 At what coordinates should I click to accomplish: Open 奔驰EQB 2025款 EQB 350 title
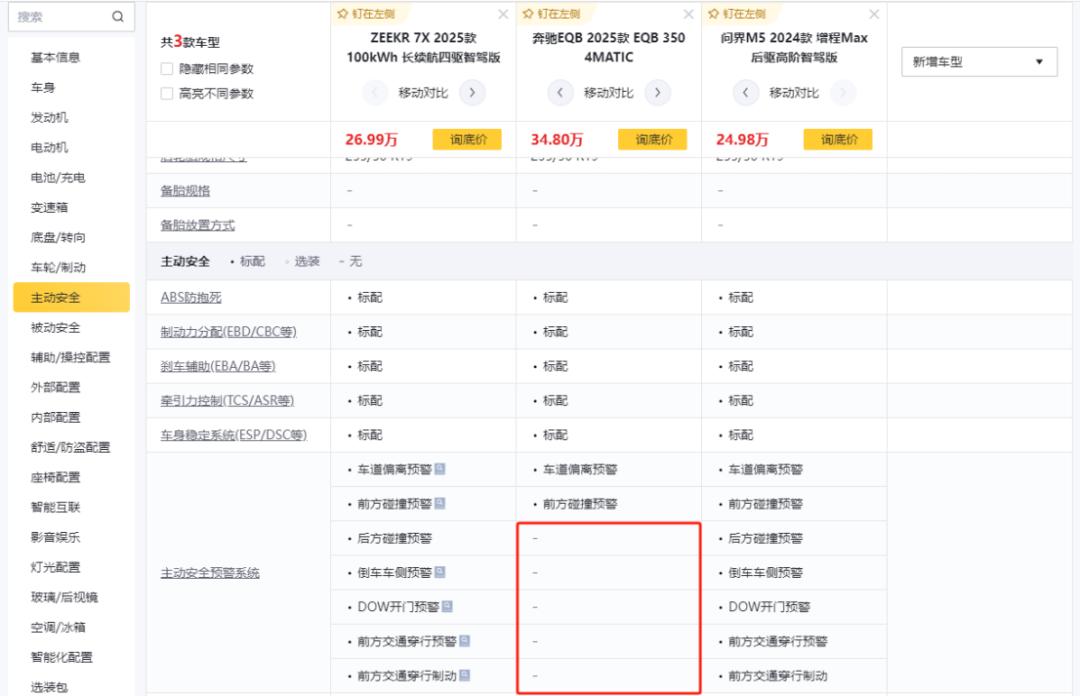pos(609,48)
